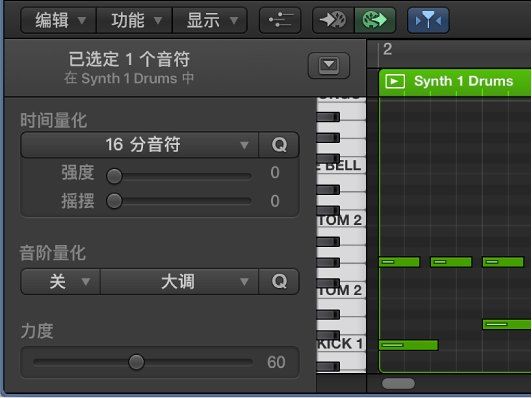Click the velocity value 60
The image size is (532, 398).
tap(276, 362)
